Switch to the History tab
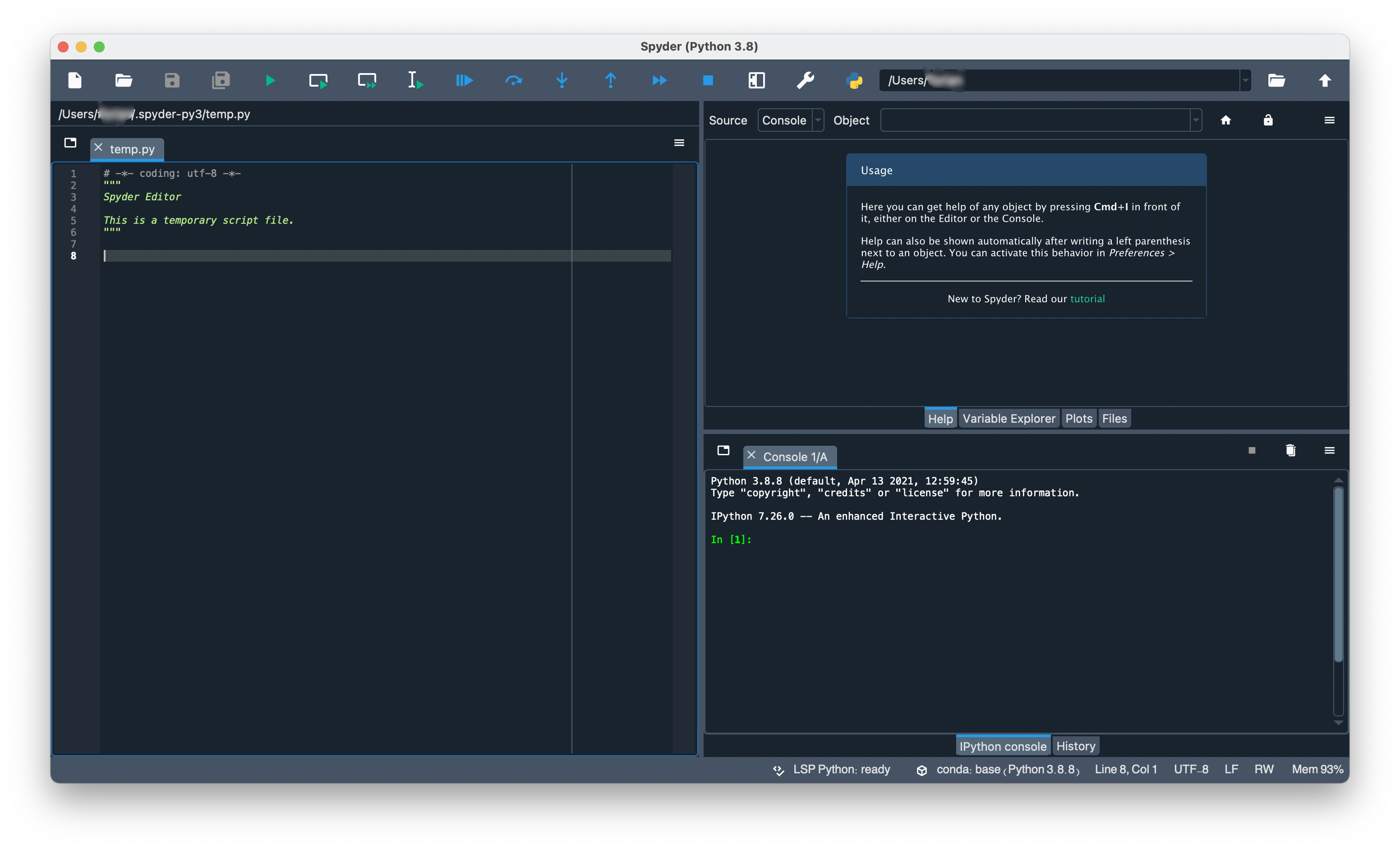The width and height of the screenshot is (1400, 850). [1075, 745]
